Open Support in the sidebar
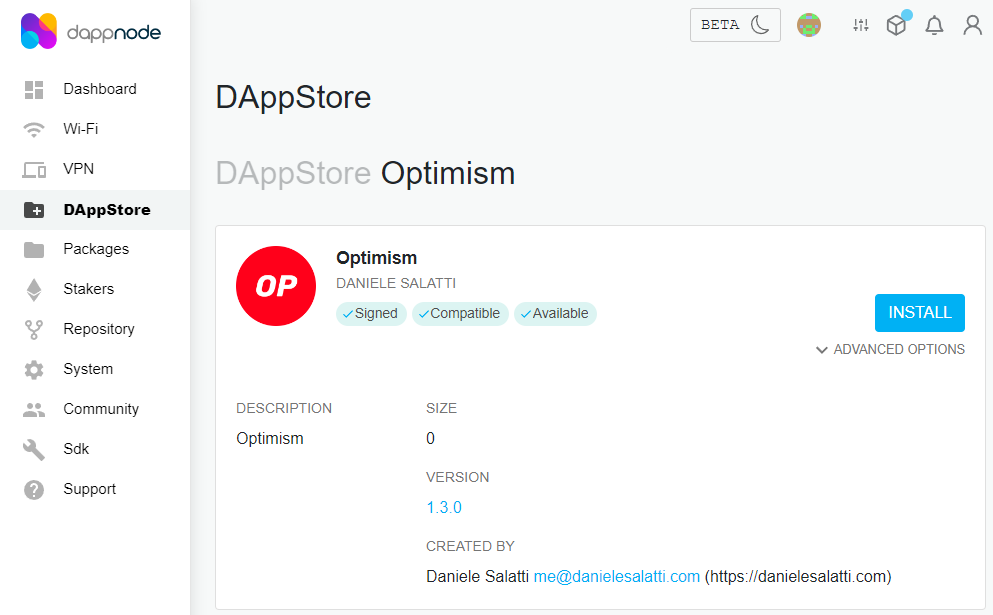This screenshot has height=615, width=993. tap(95, 489)
